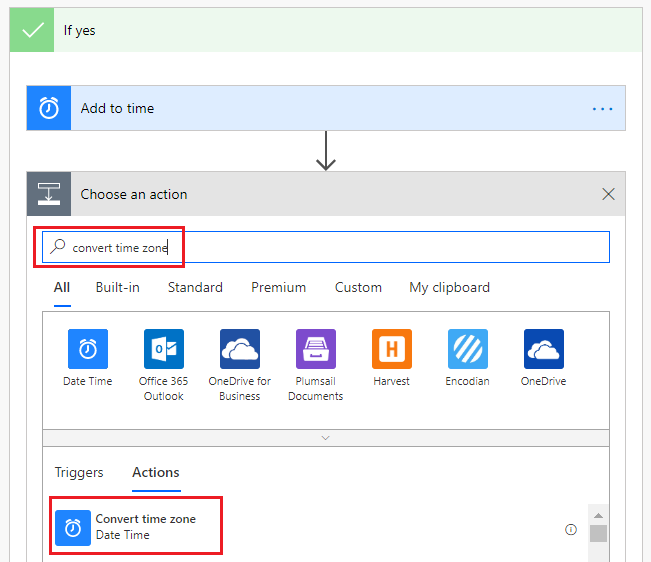Click the Date Time connector icon
This screenshot has width=651, height=562.
(88, 349)
